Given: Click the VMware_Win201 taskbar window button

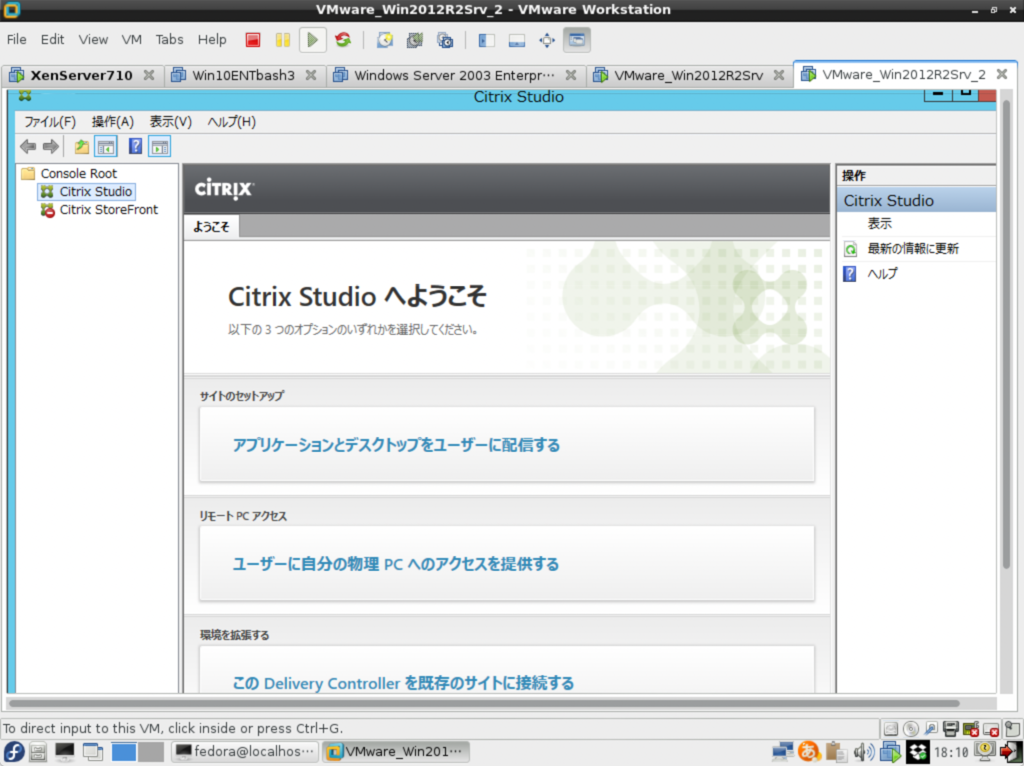Looking at the screenshot, I should (395, 752).
